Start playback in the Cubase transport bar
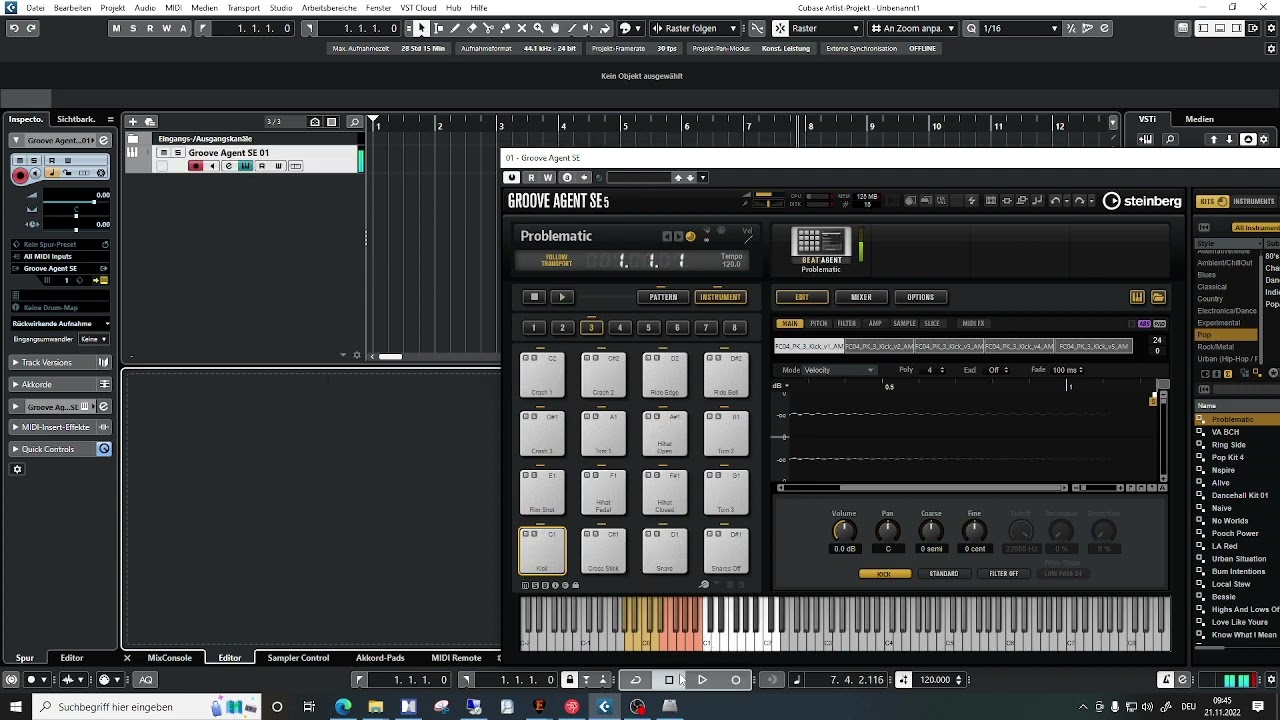The height and width of the screenshot is (720, 1280). pyautogui.click(x=702, y=680)
